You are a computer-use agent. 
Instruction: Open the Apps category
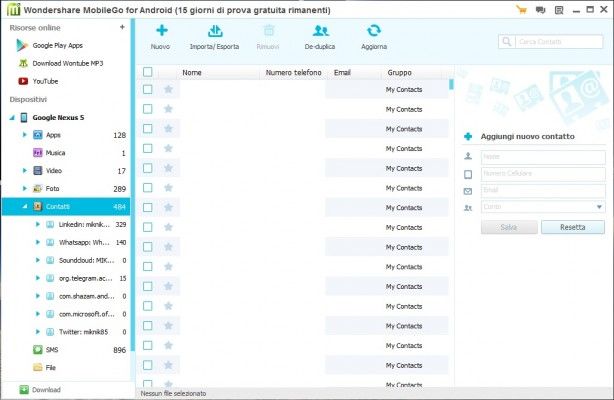(53, 135)
